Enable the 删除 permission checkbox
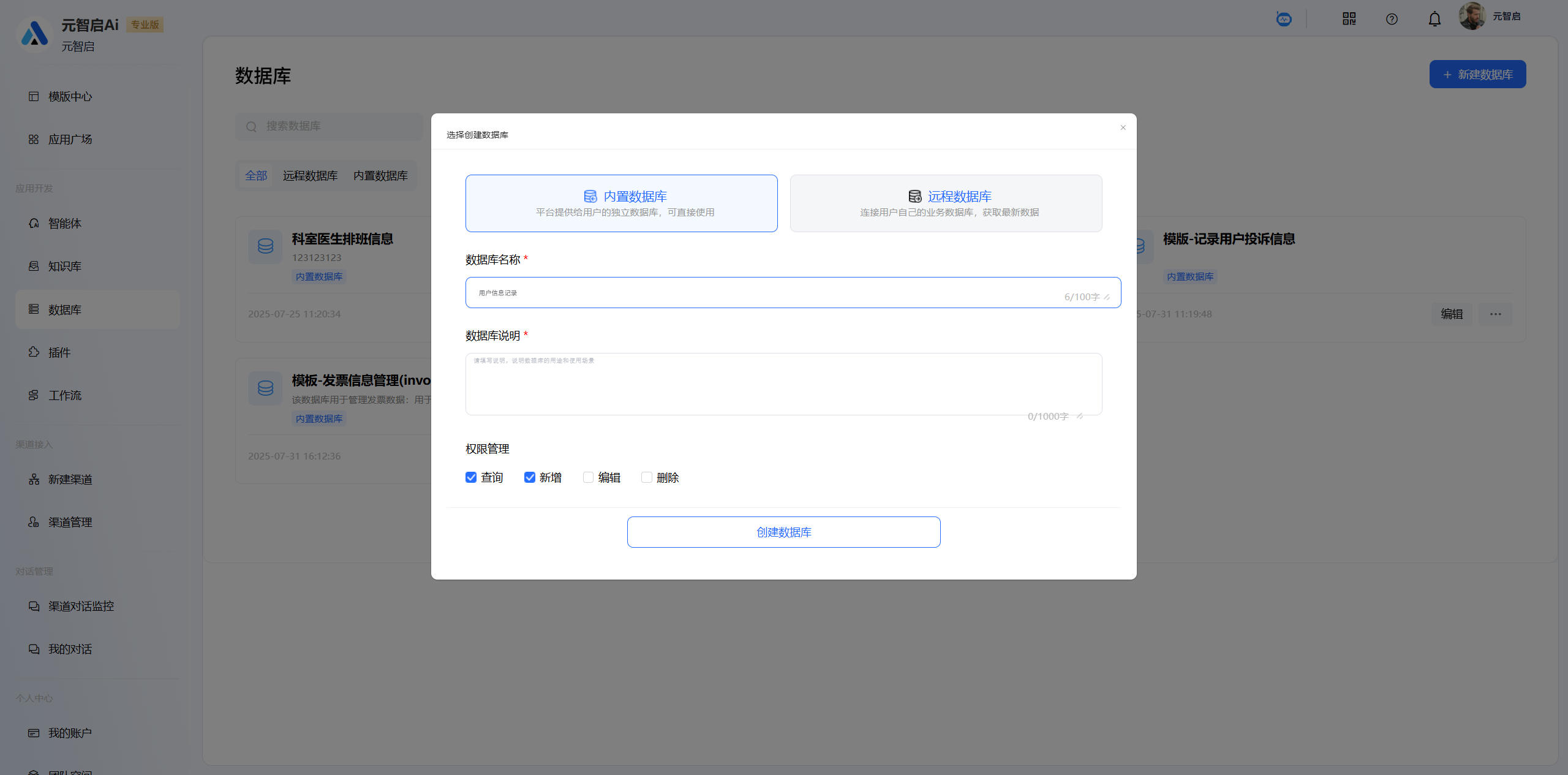The image size is (1568, 775). pos(647,477)
